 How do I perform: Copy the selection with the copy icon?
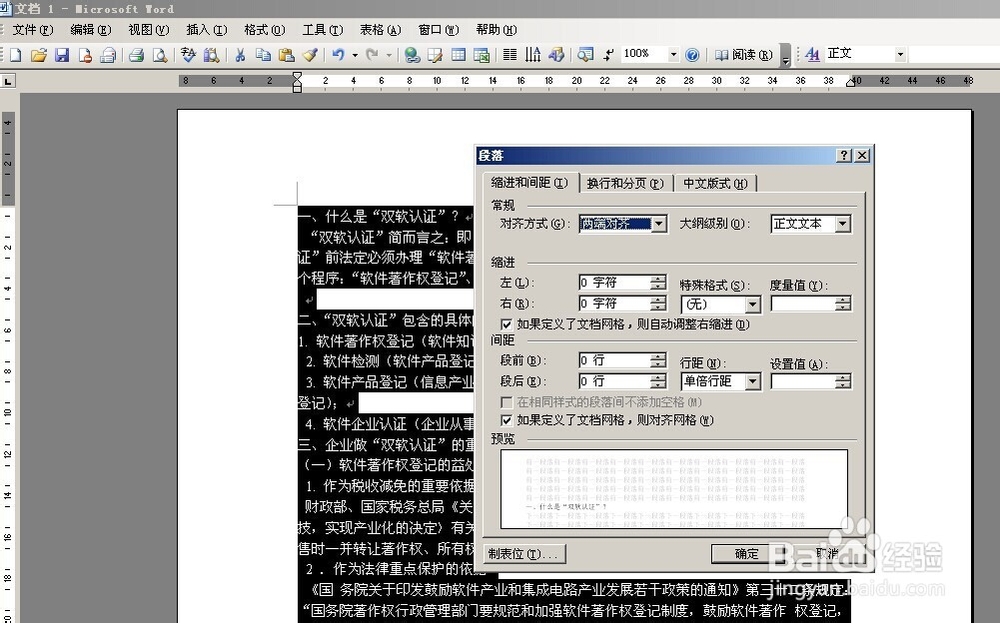coord(263,55)
